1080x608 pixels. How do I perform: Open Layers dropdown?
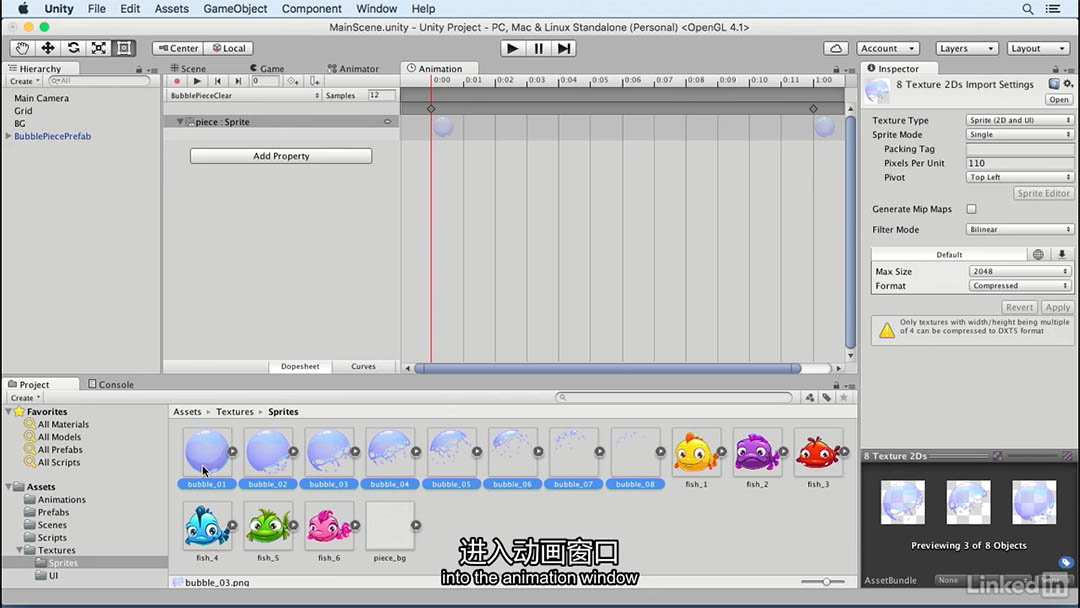967,48
